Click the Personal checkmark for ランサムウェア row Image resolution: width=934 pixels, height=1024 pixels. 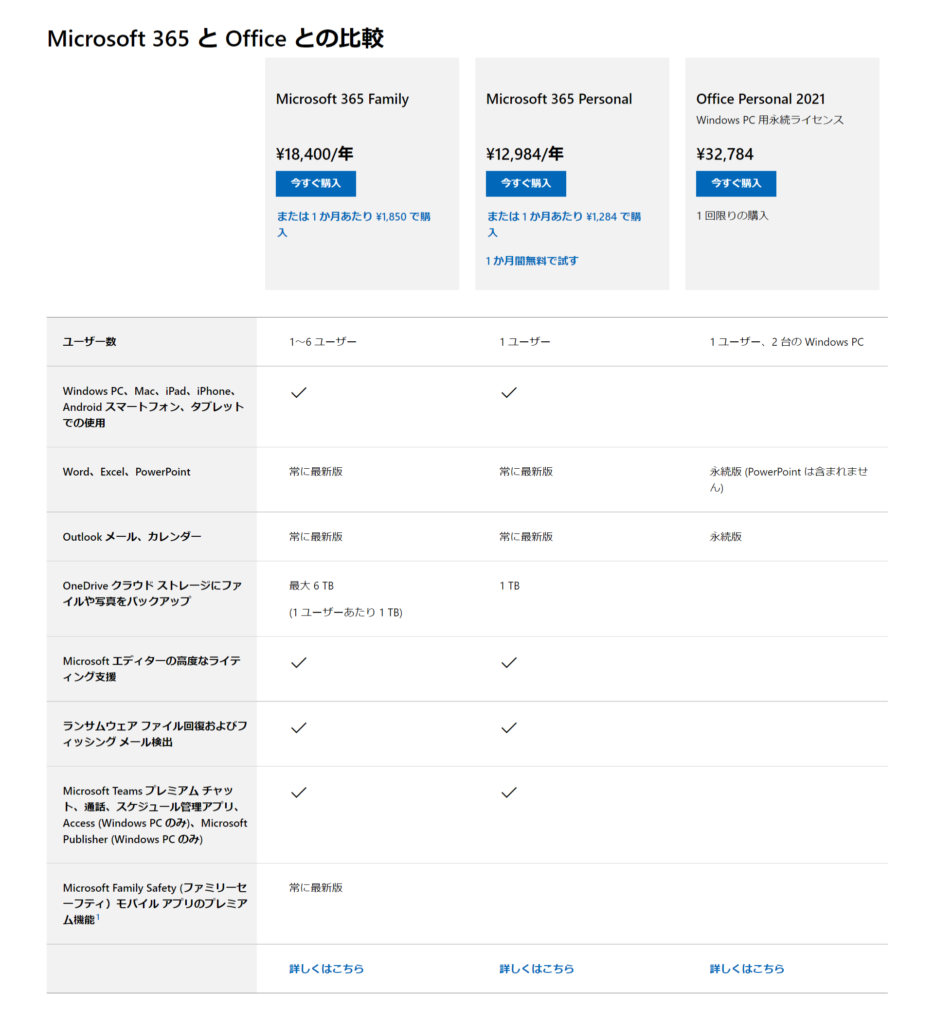[x=509, y=728]
